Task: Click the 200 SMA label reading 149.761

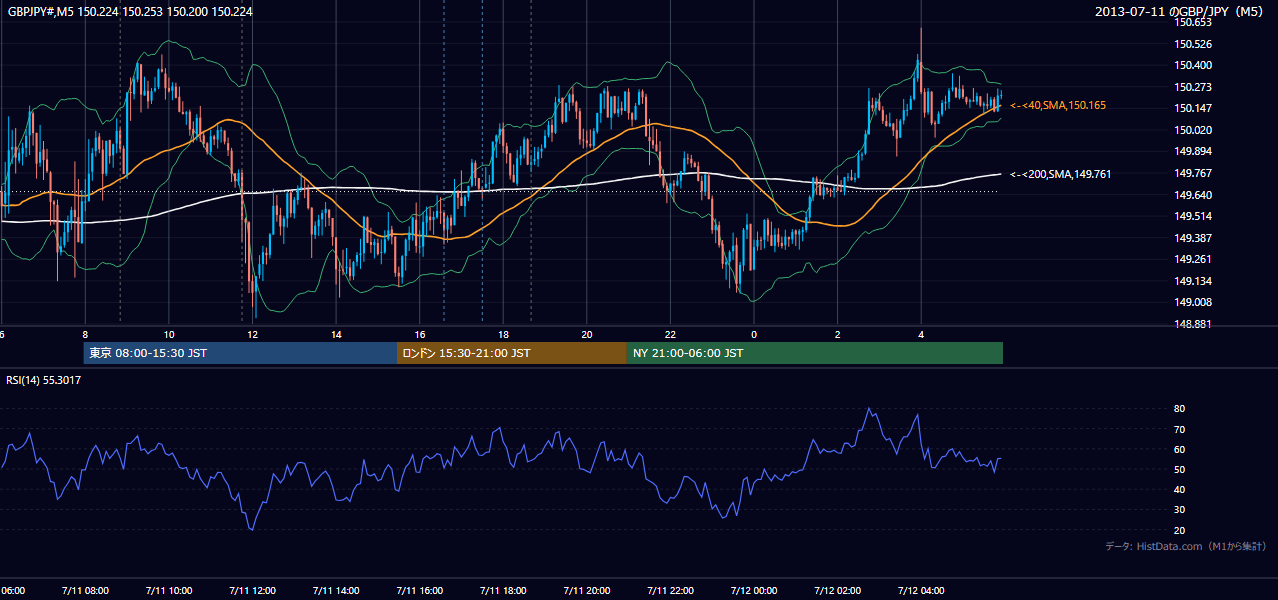Action: (x=1060, y=174)
